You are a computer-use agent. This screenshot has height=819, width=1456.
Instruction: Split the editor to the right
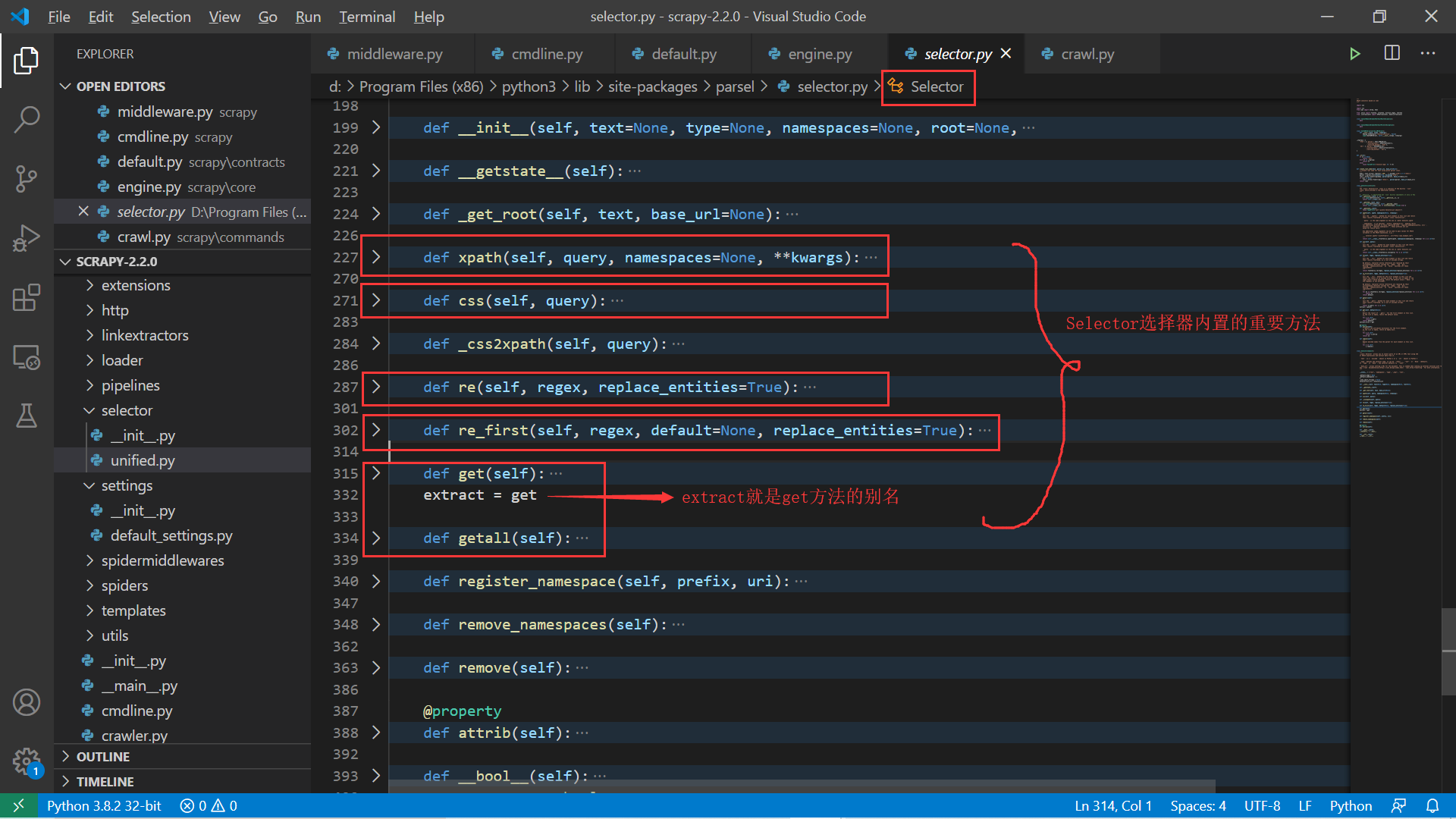point(1392,53)
